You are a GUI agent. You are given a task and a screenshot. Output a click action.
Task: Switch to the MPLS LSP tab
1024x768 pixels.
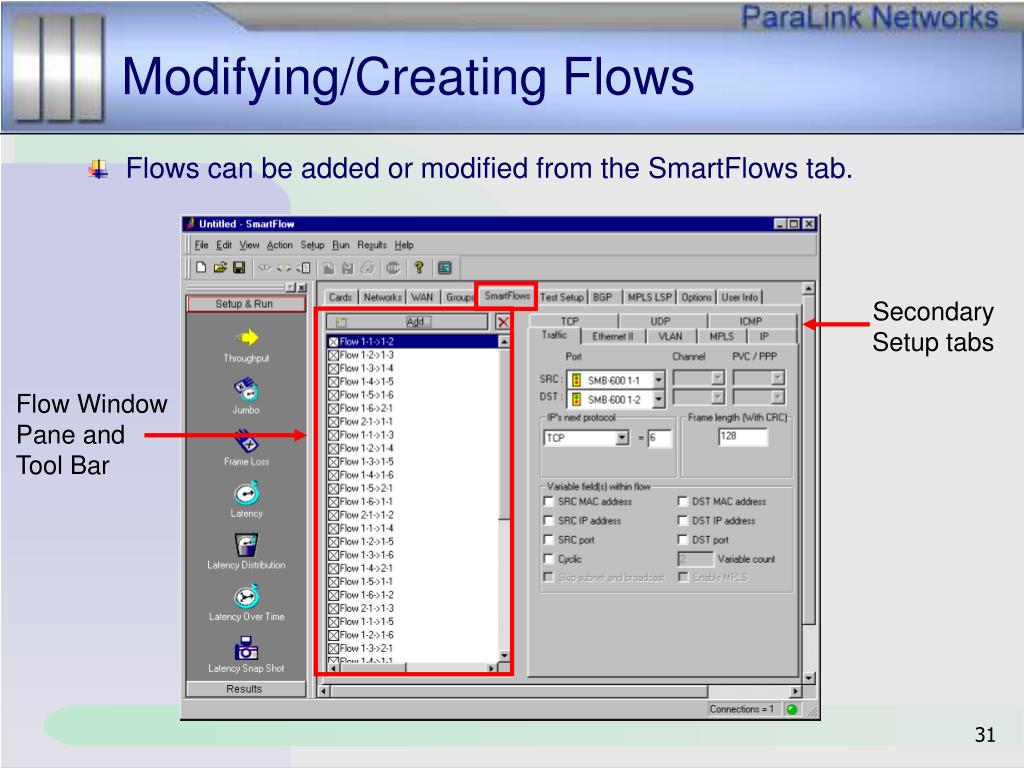pos(649,297)
